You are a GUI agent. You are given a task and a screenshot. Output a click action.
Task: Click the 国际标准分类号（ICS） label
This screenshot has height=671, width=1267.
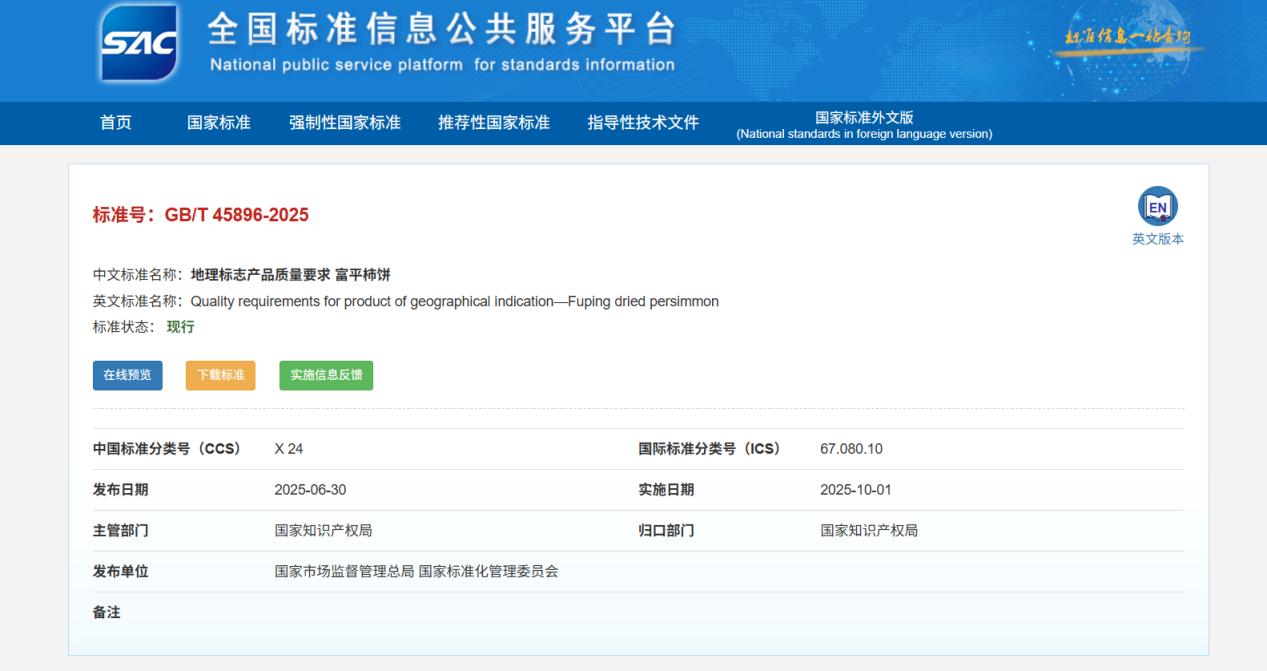tap(709, 449)
